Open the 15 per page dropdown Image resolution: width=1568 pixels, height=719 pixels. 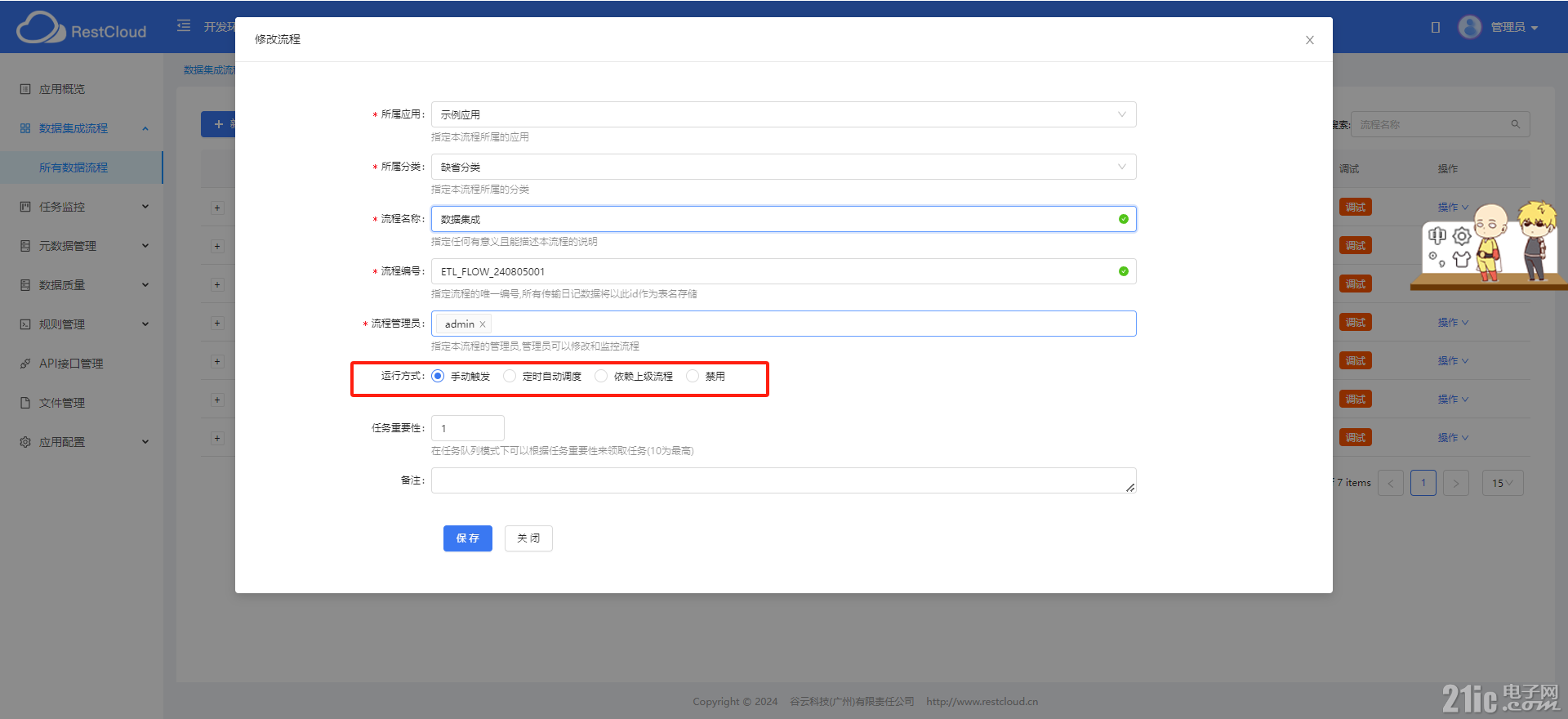pyautogui.click(x=1503, y=483)
